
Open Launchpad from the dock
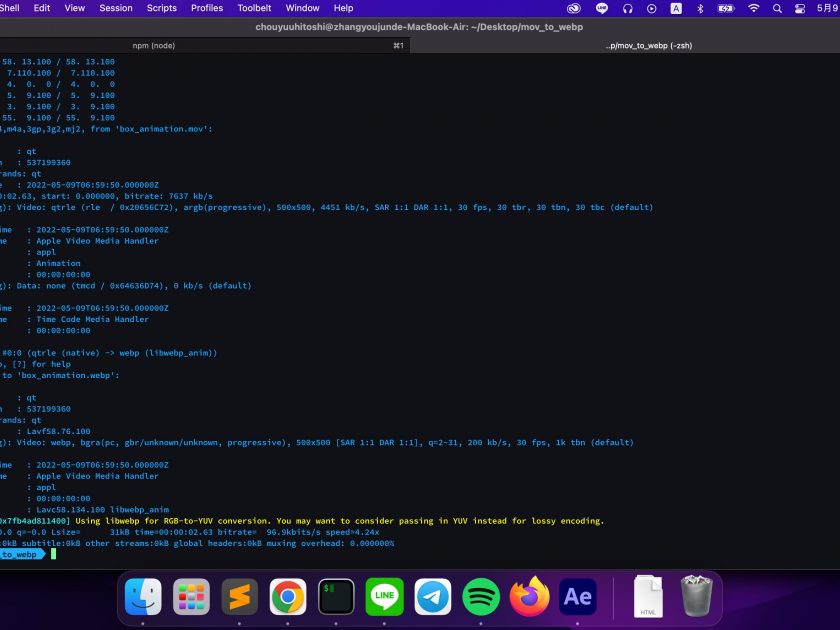point(191,597)
